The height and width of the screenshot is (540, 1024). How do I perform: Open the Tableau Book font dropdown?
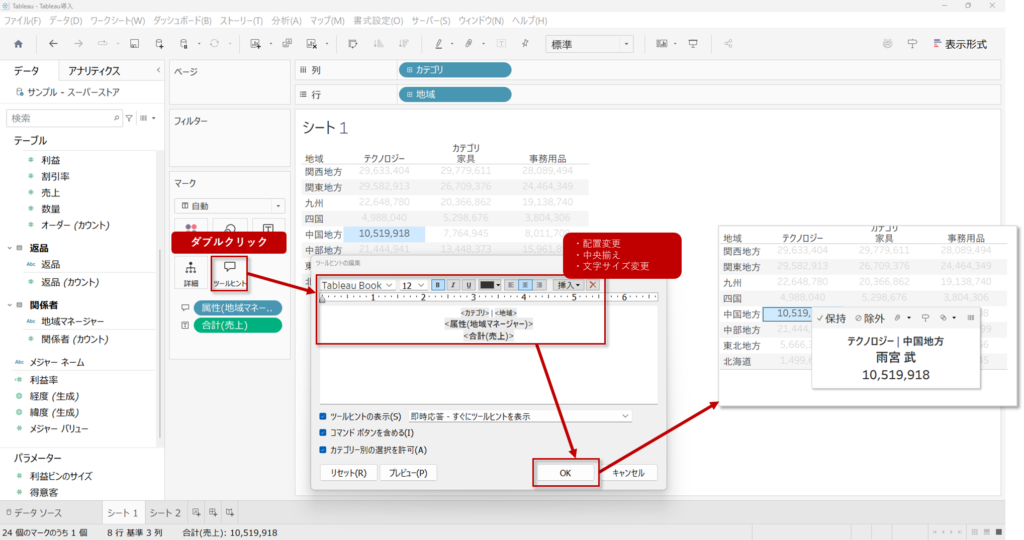tap(357, 285)
